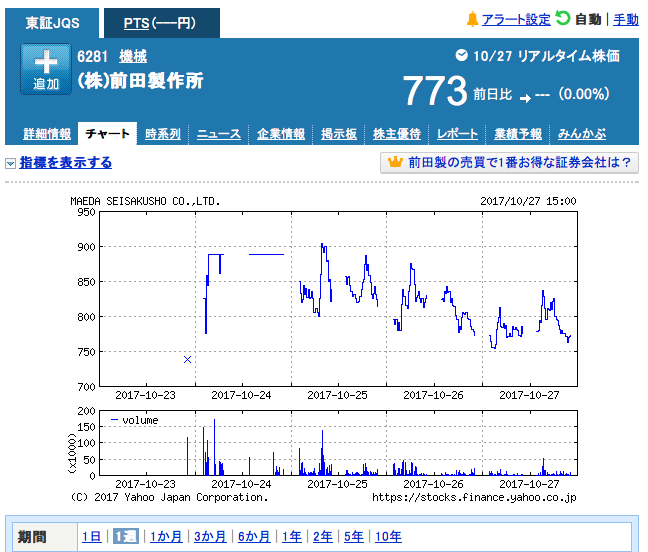Select the 2年 period
Image resolution: width=648 pixels, height=552 pixels.
point(323,537)
